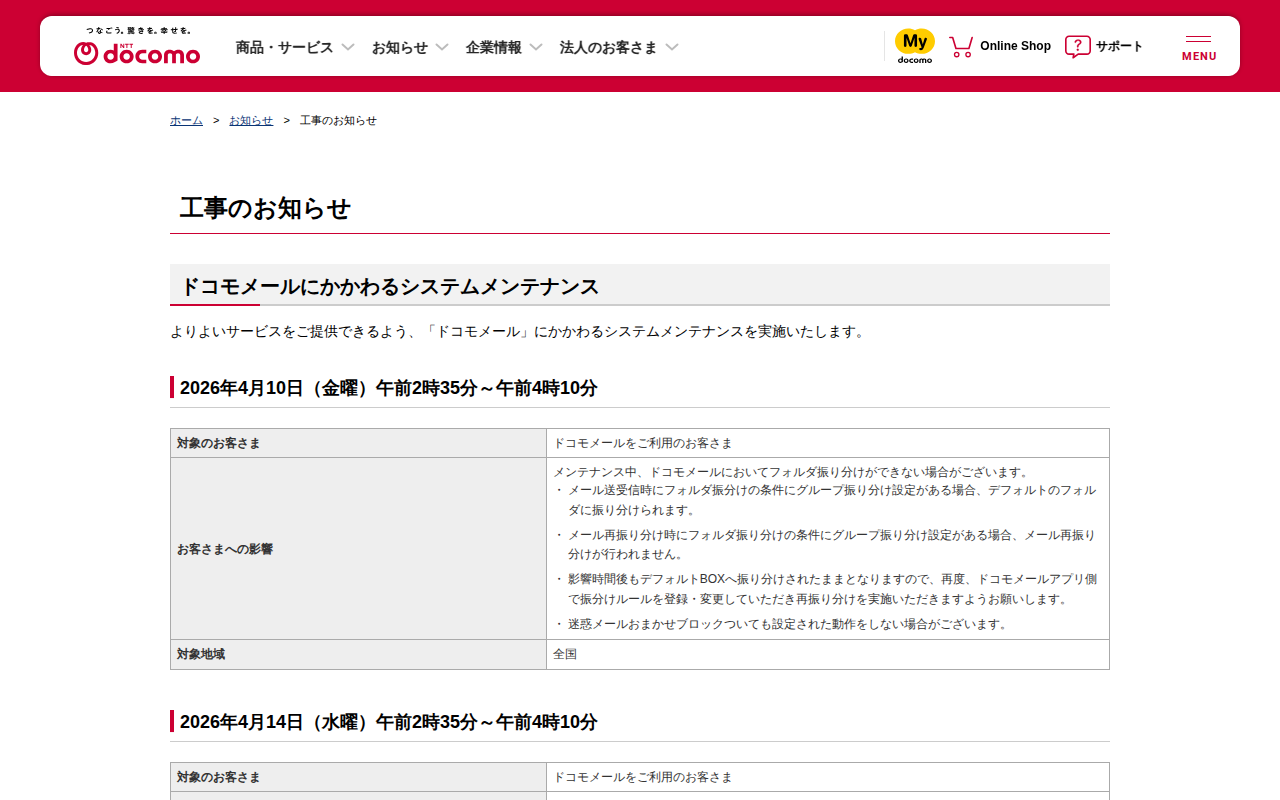
Task: Open the お知らせ menu in header
Action: [400, 47]
